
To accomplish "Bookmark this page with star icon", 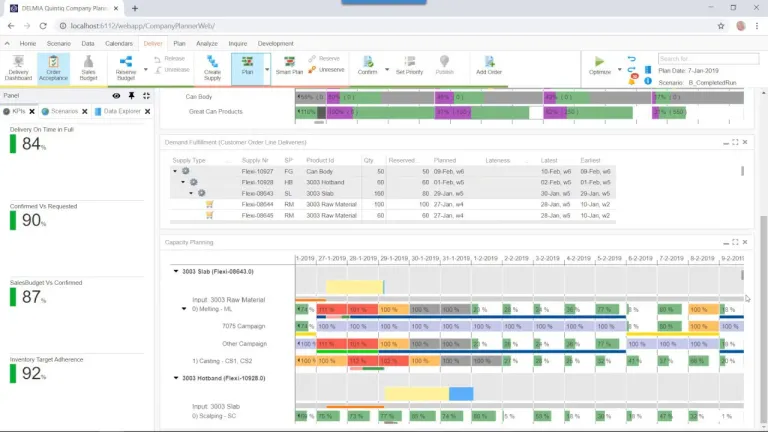I will coord(721,26).
